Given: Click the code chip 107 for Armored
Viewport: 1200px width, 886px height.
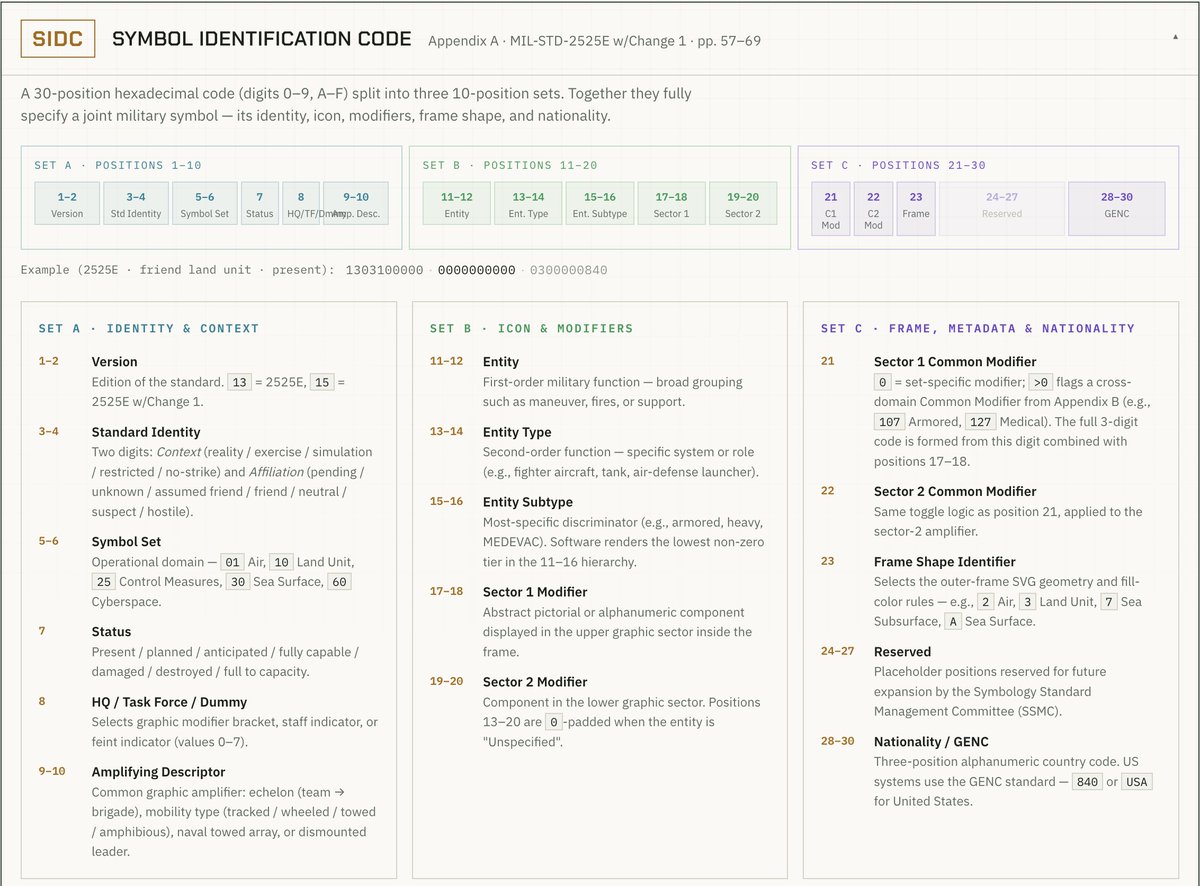Looking at the screenshot, I should pos(889,422).
